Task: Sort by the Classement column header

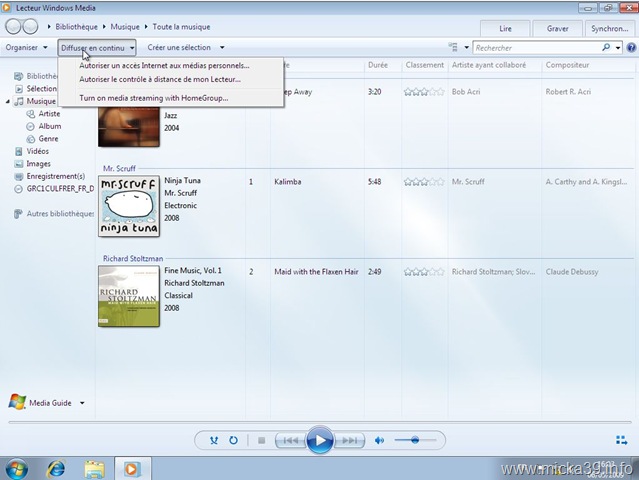Action: point(425,65)
